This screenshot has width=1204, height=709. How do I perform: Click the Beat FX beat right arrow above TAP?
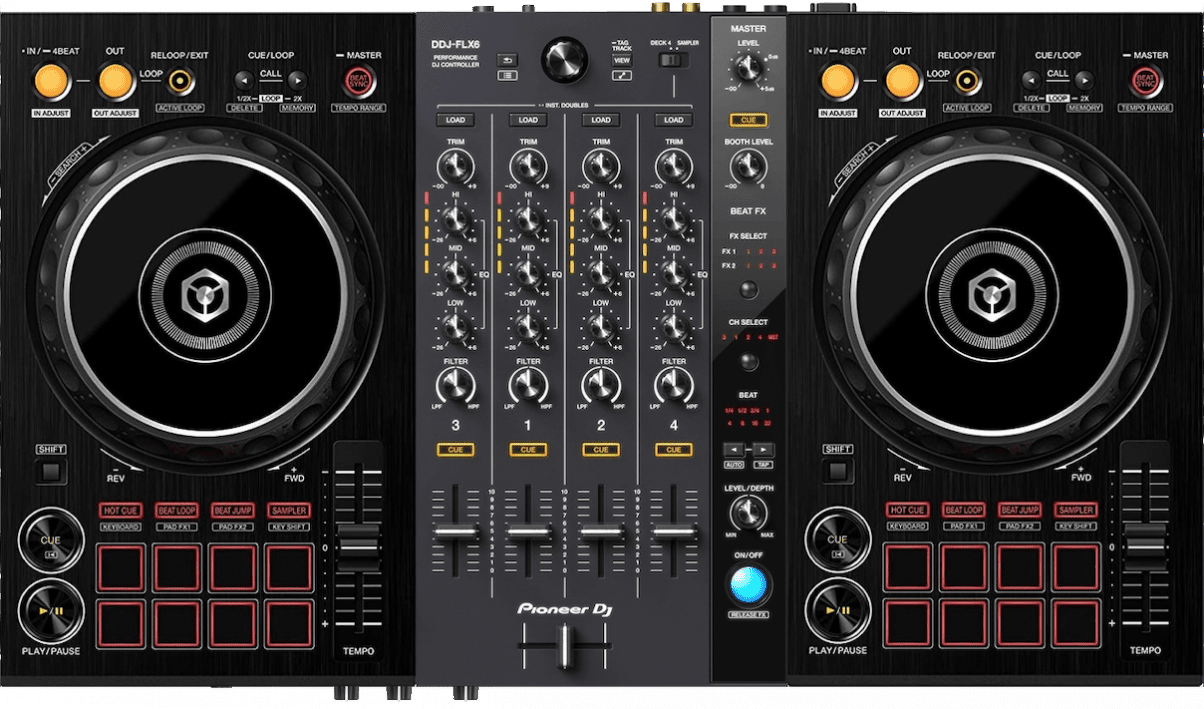coord(762,450)
